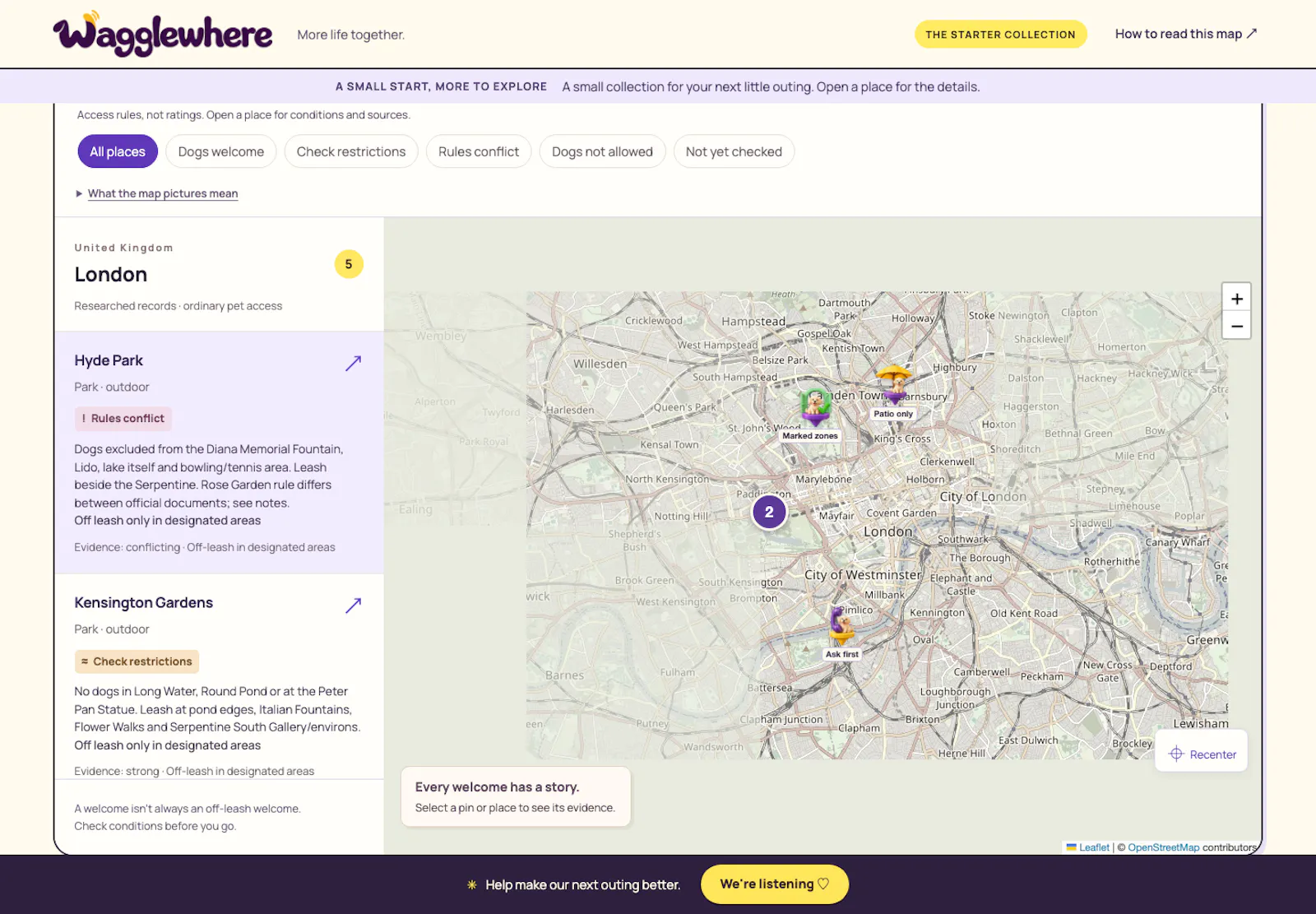Open the OpenStreetMap attribution link
The image size is (1316, 914).
coord(1163,847)
